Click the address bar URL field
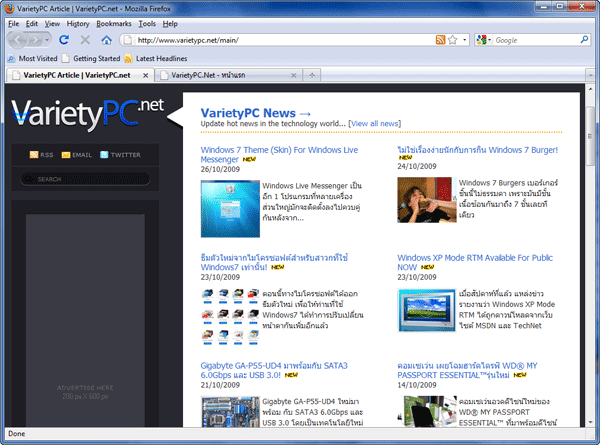Viewport: 600px width, 445px height. pos(285,40)
